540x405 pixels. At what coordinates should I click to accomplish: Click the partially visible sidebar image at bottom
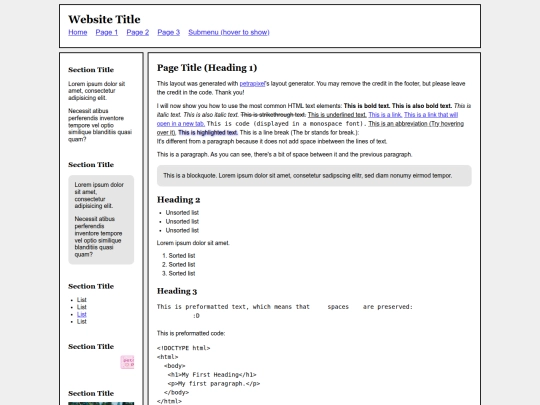[x=101, y=403]
